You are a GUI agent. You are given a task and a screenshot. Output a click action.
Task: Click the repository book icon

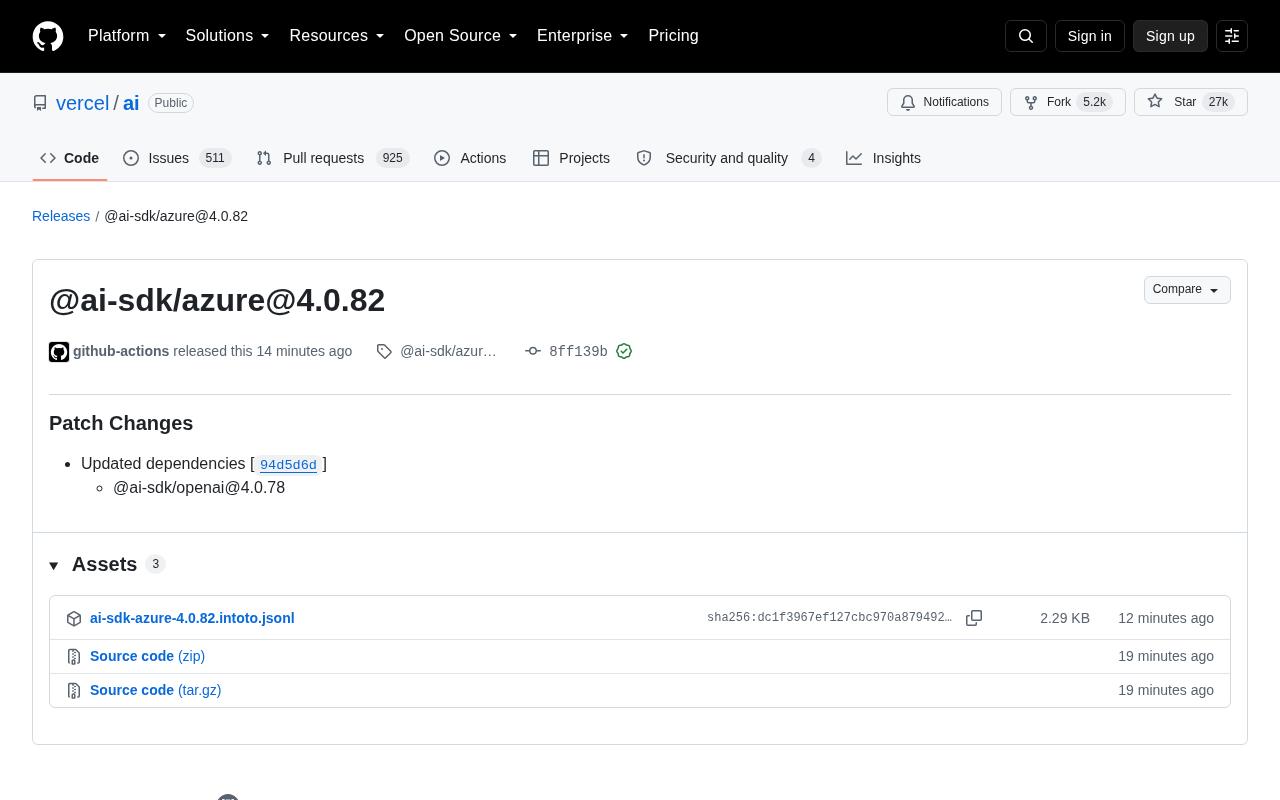click(x=40, y=103)
